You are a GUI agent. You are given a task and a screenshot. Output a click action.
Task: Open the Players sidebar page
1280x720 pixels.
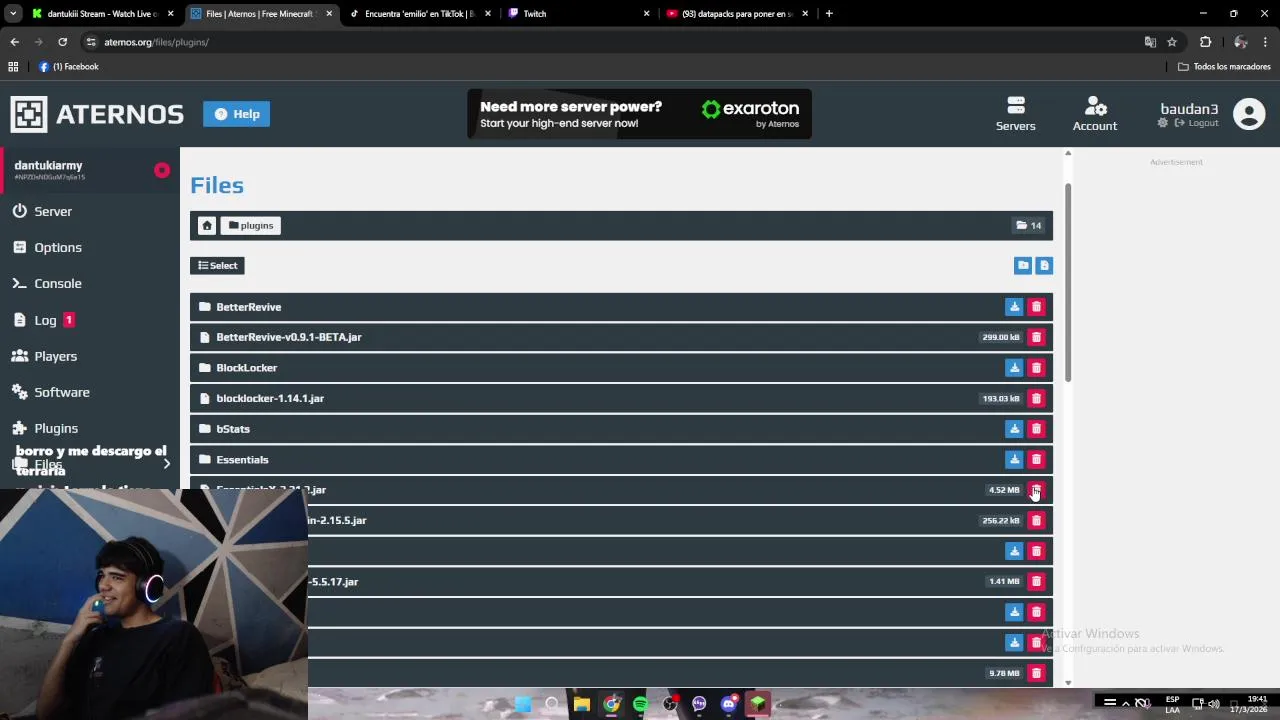pyautogui.click(x=56, y=356)
